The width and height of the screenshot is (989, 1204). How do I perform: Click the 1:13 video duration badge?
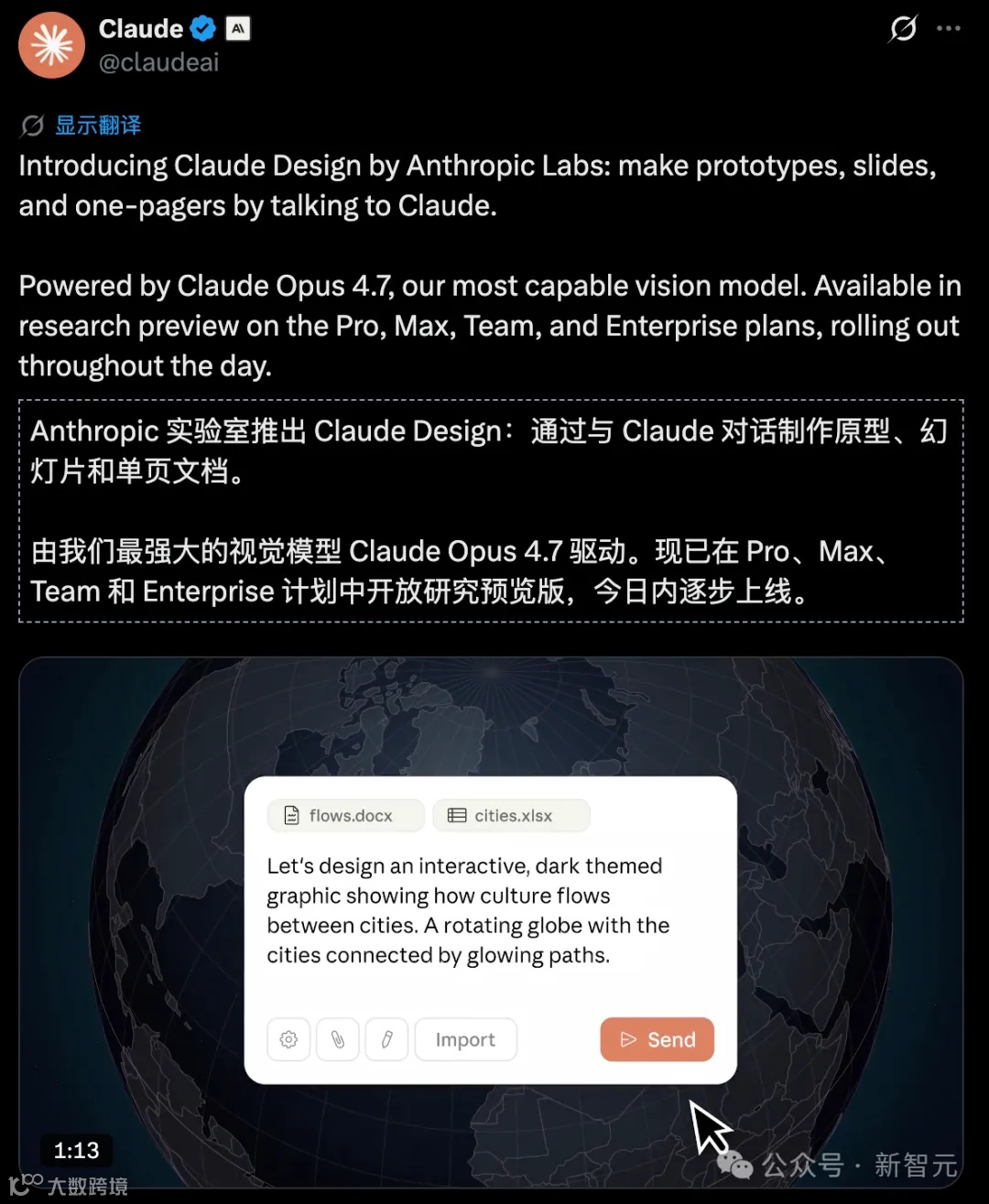click(76, 1150)
